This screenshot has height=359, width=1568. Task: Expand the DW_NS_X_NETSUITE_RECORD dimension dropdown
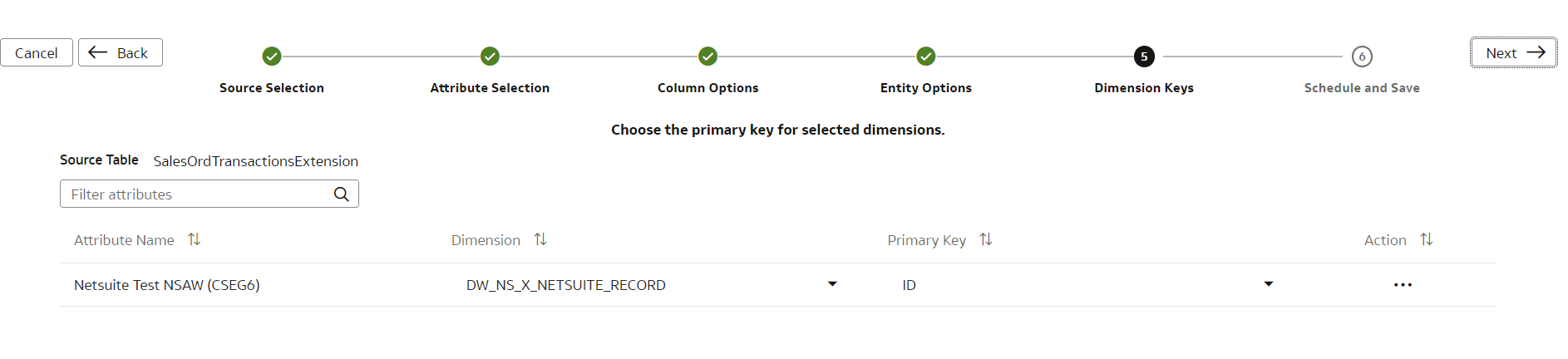click(x=832, y=284)
